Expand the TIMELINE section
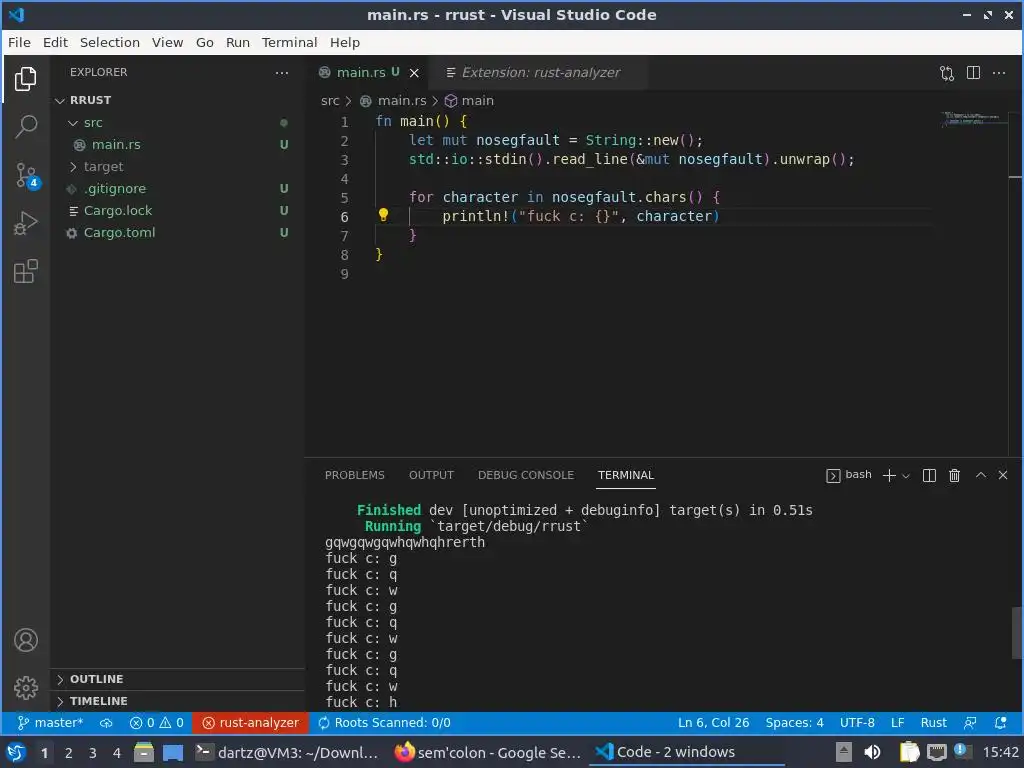Viewport: 1024px width, 768px height. (x=178, y=701)
